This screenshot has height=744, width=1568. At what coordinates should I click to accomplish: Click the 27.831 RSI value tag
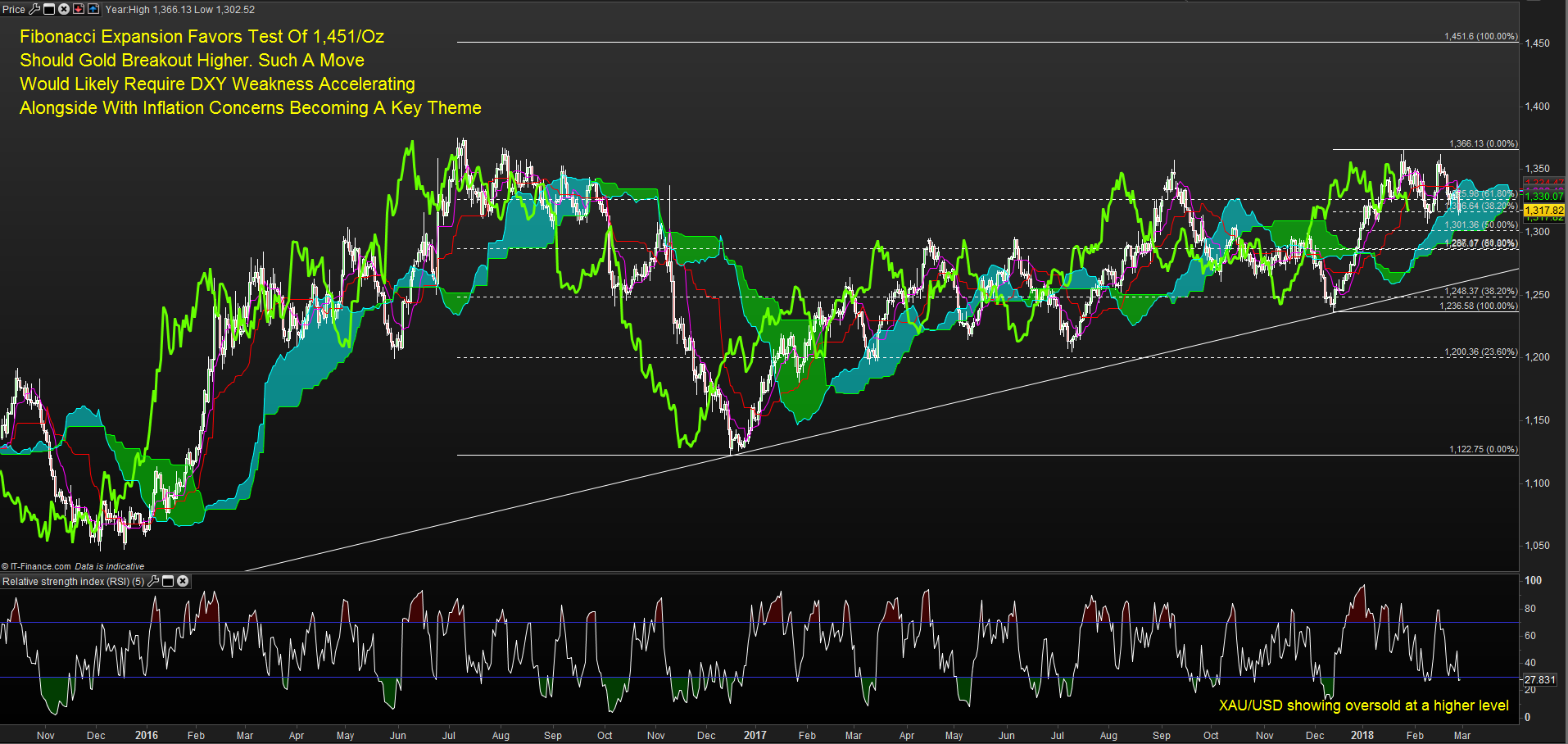(1539, 679)
